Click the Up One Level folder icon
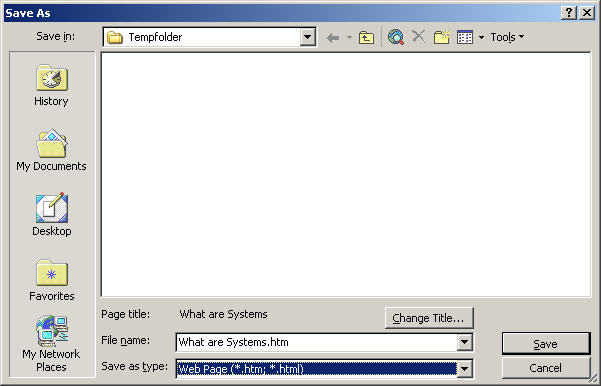The width and height of the screenshot is (601, 386). (366, 37)
